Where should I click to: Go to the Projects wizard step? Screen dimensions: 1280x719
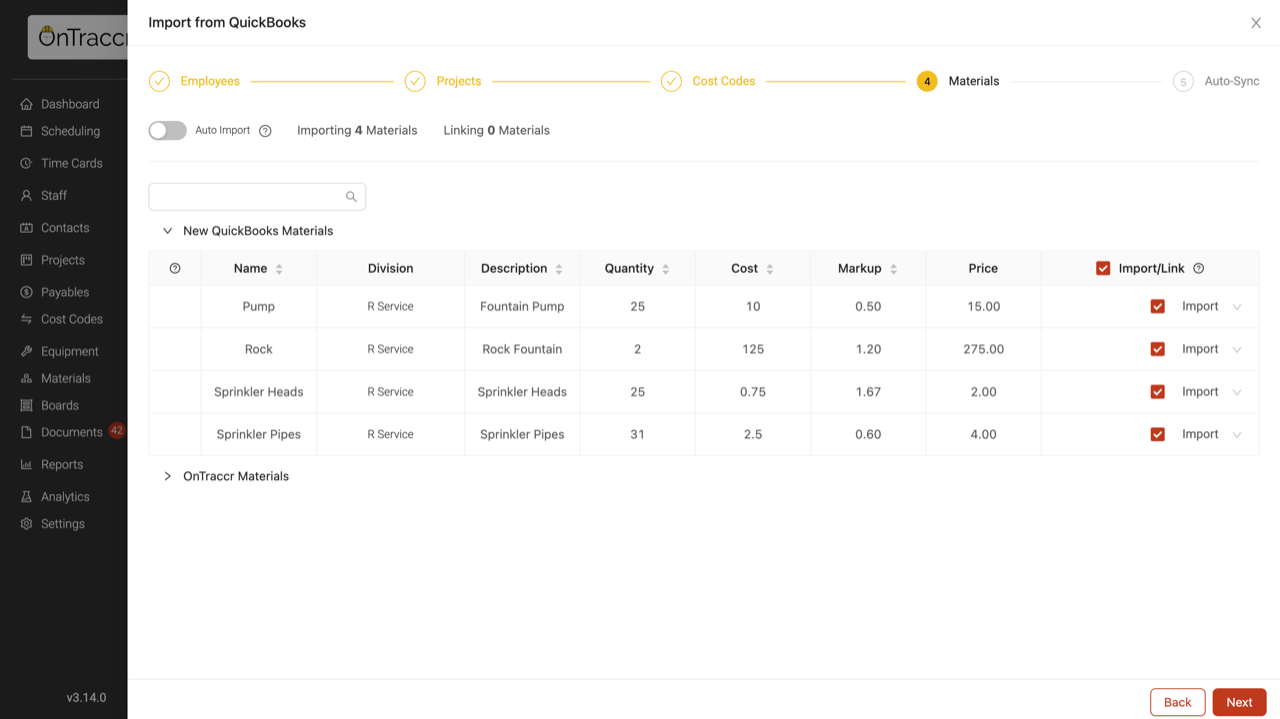click(x=443, y=81)
